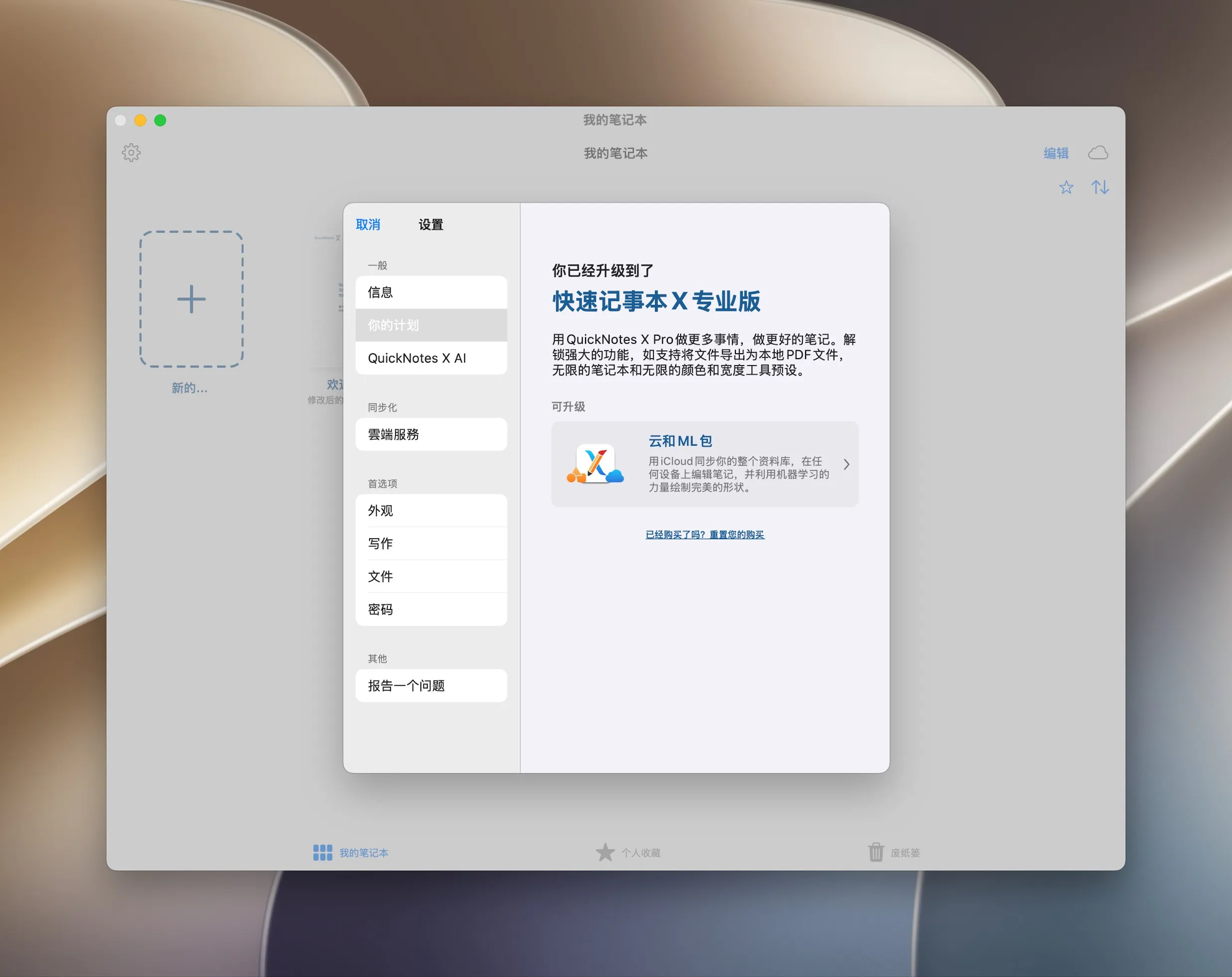Image resolution: width=1232 pixels, height=977 pixels.
Task: Open 密码 preferences
Action: click(x=431, y=609)
